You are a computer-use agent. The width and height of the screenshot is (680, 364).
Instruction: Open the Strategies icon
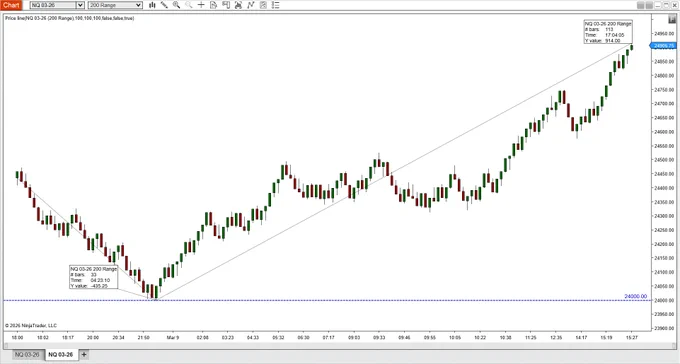click(263, 5)
